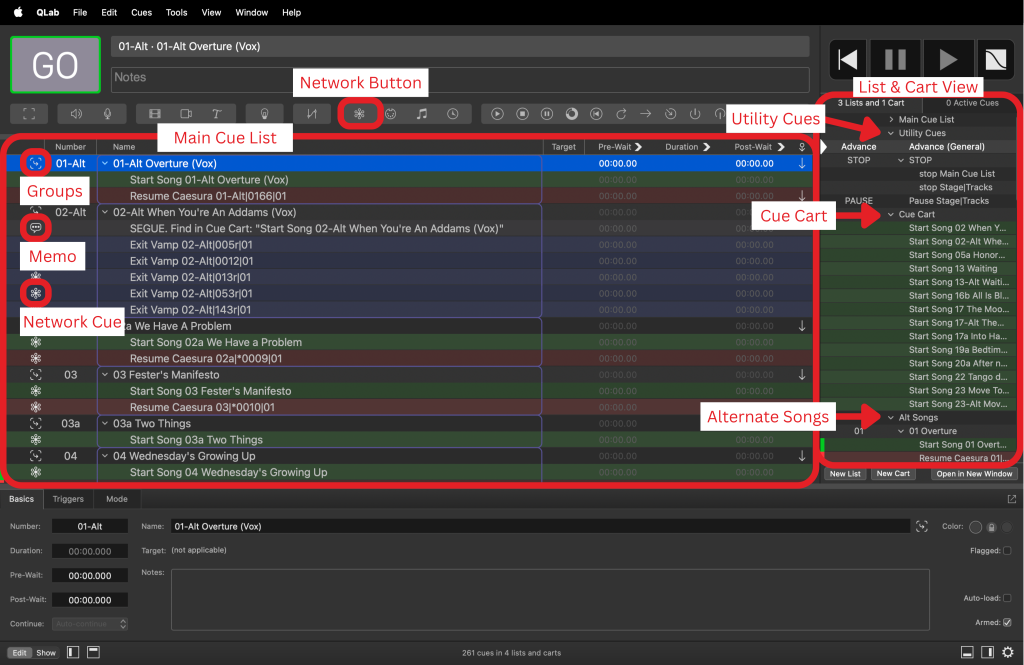Add a Network cue from the toolbar
1024x665 pixels.
point(359,114)
